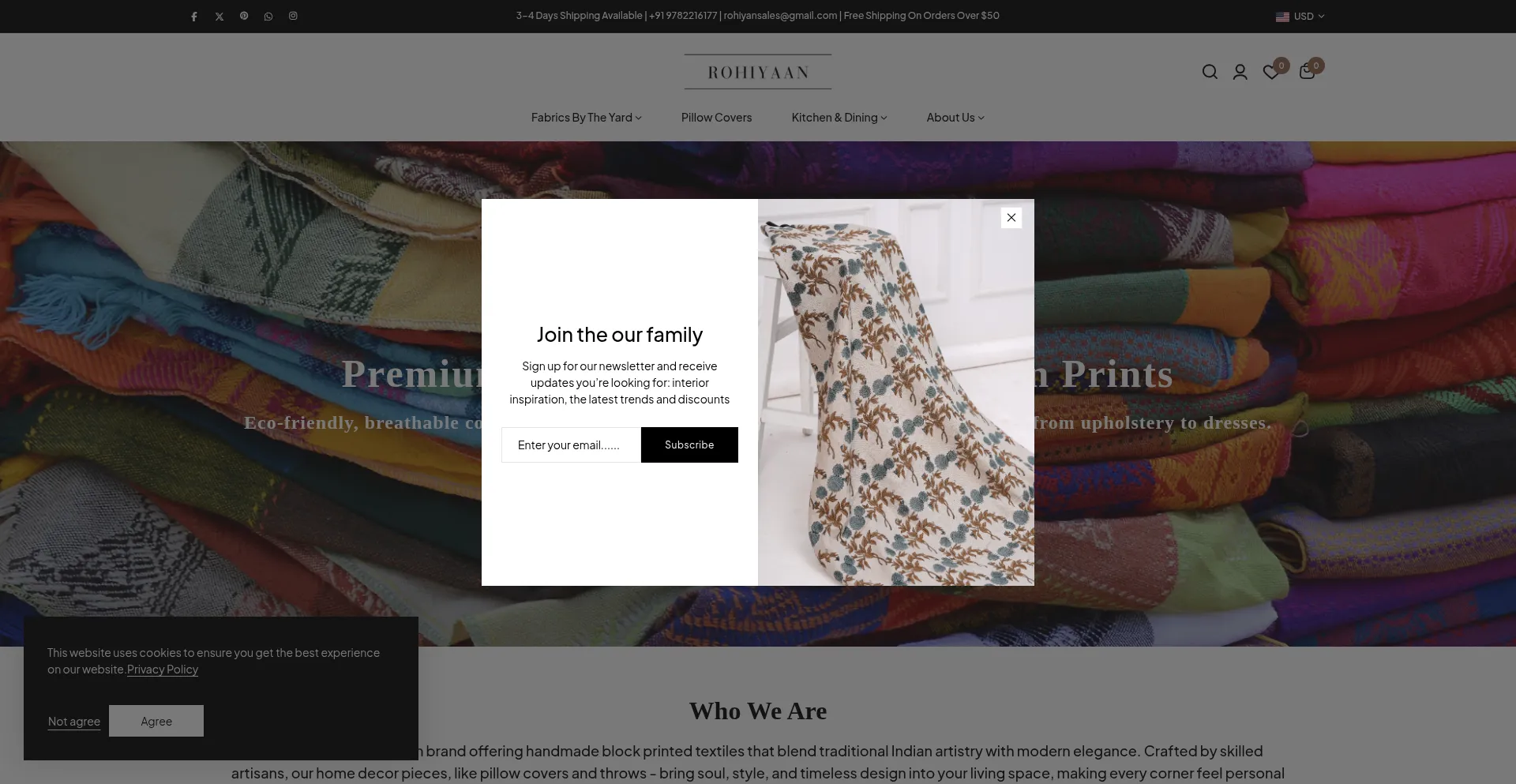Open the Pinterest social icon
Screen dimensions: 1516x784
click(x=244, y=16)
